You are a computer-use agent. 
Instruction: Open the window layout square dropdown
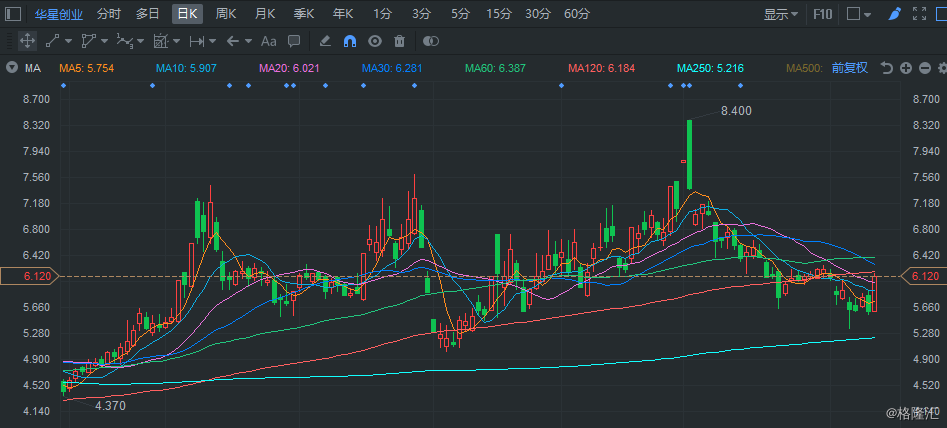[859, 14]
